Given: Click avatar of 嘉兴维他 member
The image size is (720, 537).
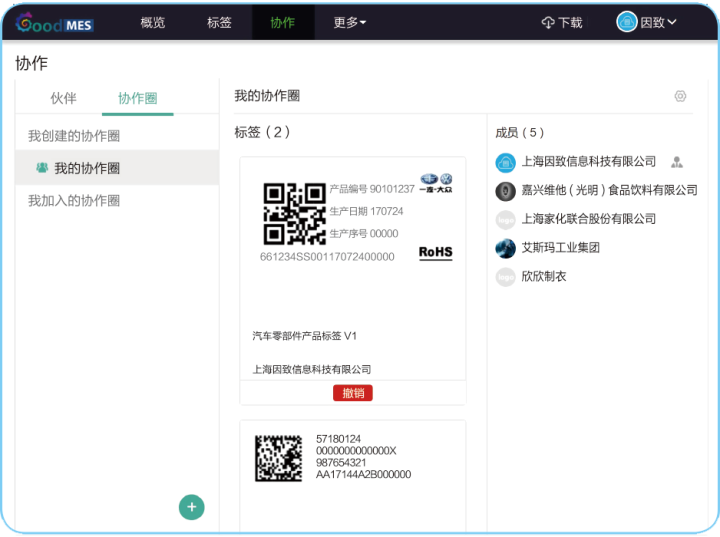Looking at the screenshot, I should pyautogui.click(x=506, y=191).
